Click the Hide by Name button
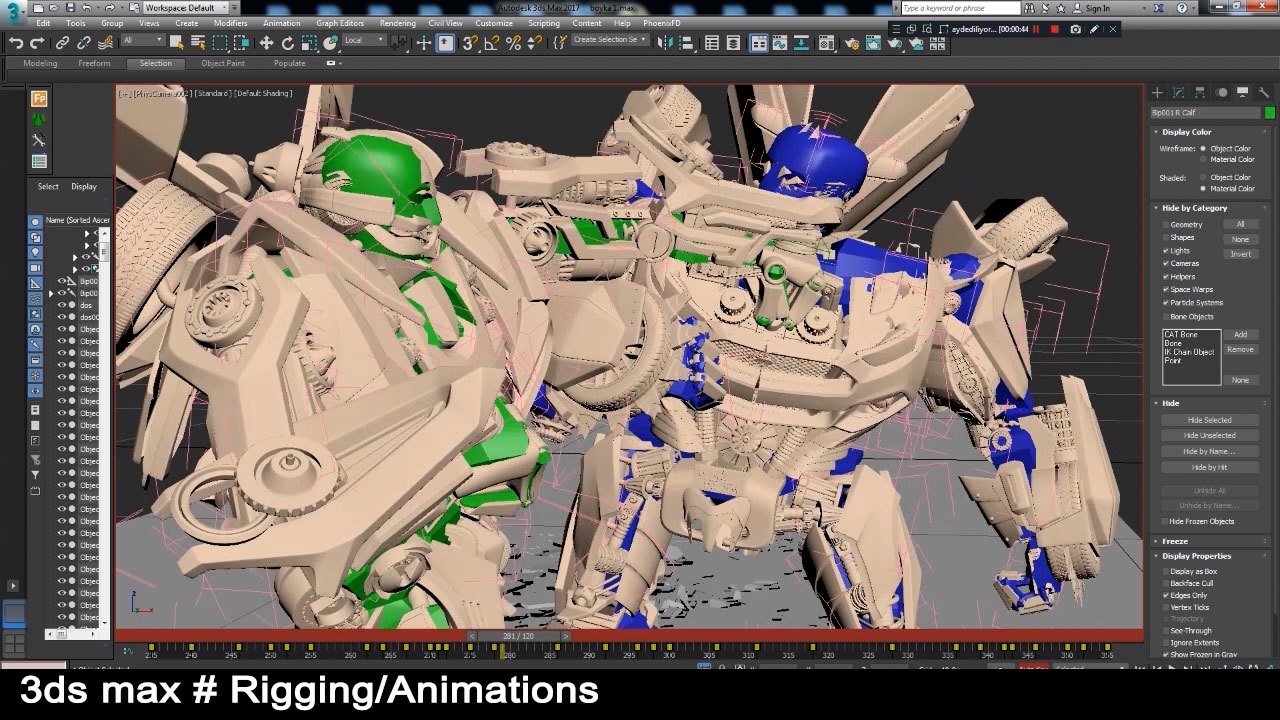 (x=1210, y=451)
